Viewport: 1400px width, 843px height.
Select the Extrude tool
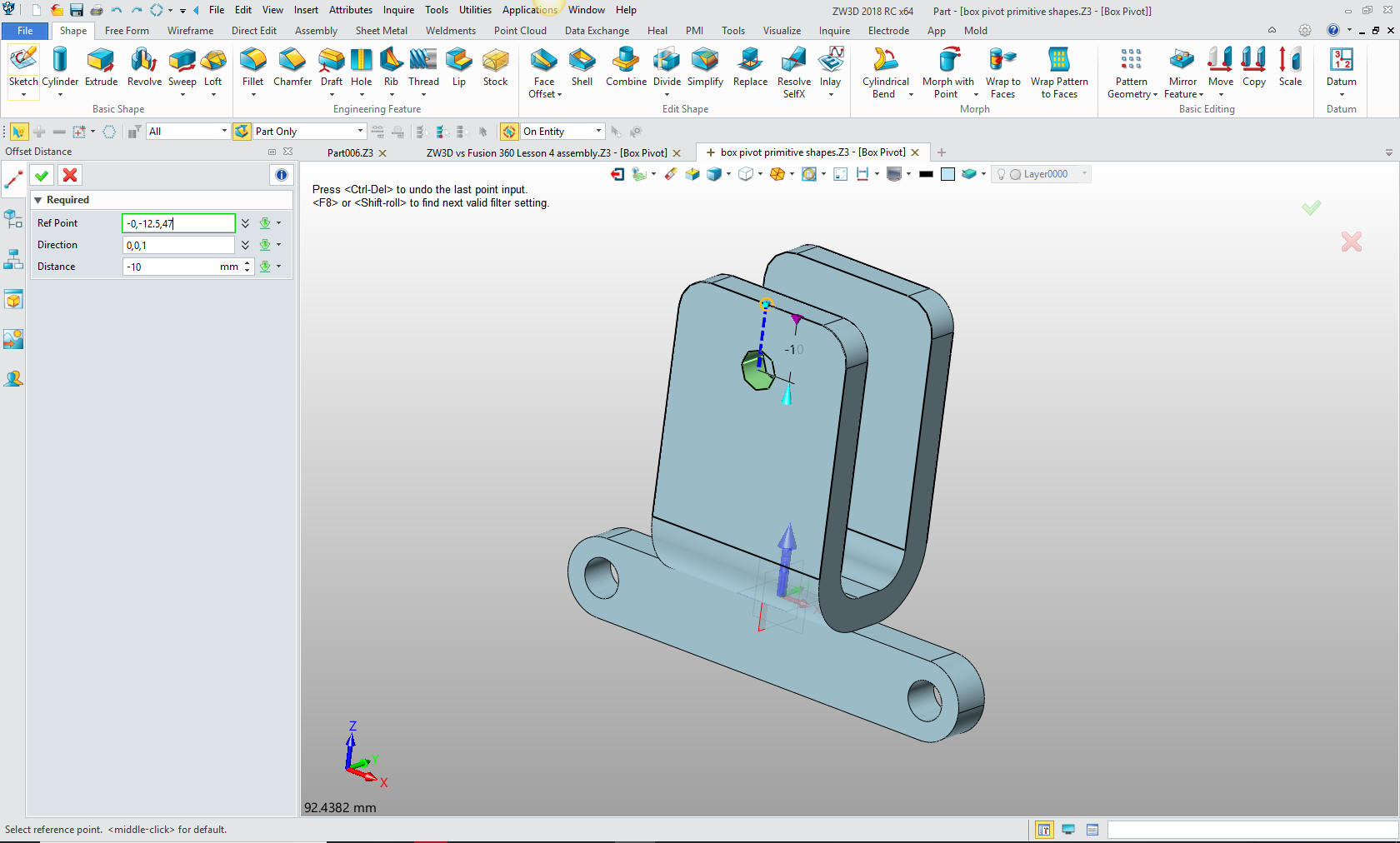pyautogui.click(x=101, y=67)
